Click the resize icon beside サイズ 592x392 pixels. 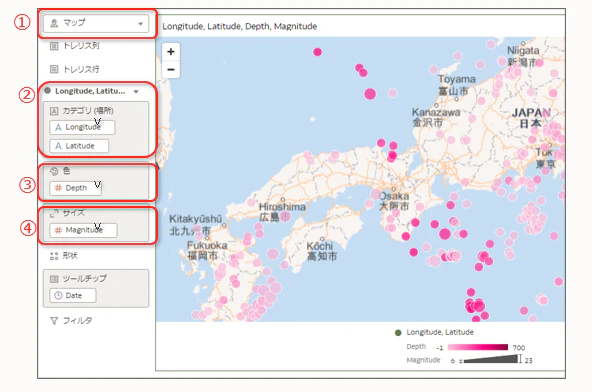tap(54, 213)
